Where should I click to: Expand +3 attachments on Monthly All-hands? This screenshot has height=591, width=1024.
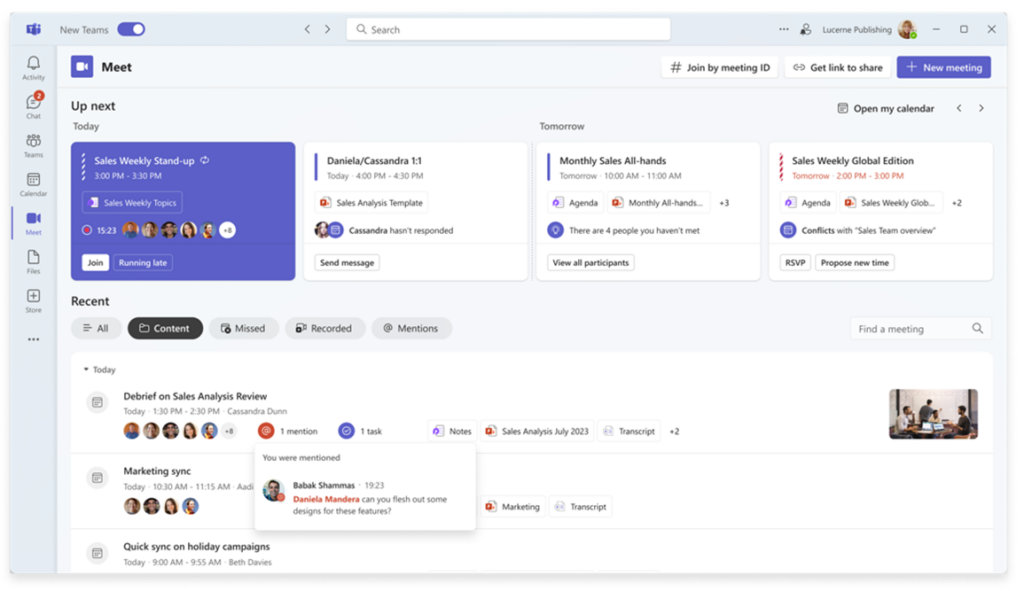click(724, 203)
